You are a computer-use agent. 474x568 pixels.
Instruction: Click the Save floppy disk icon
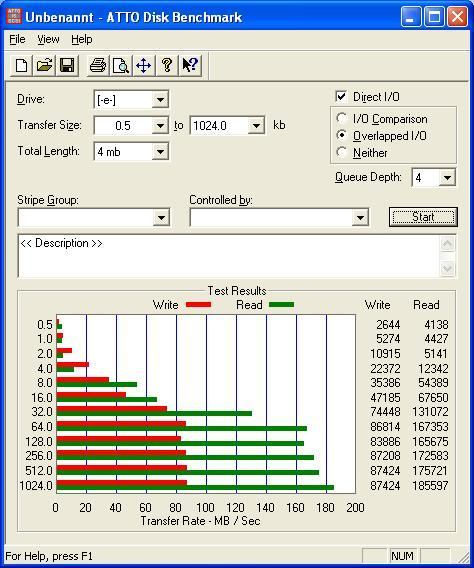pos(67,66)
